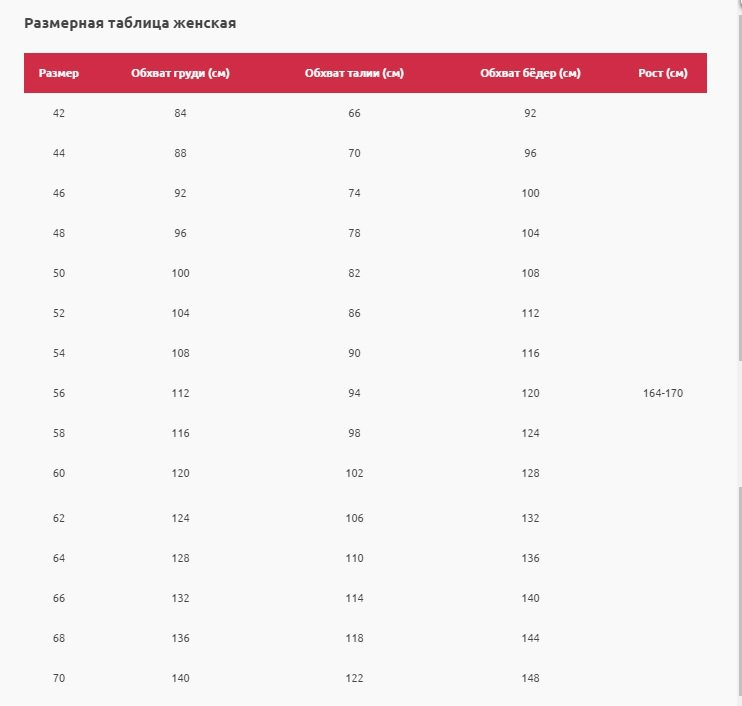Click size 64 in the Размер column
The image size is (742, 706).
coord(58,558)
